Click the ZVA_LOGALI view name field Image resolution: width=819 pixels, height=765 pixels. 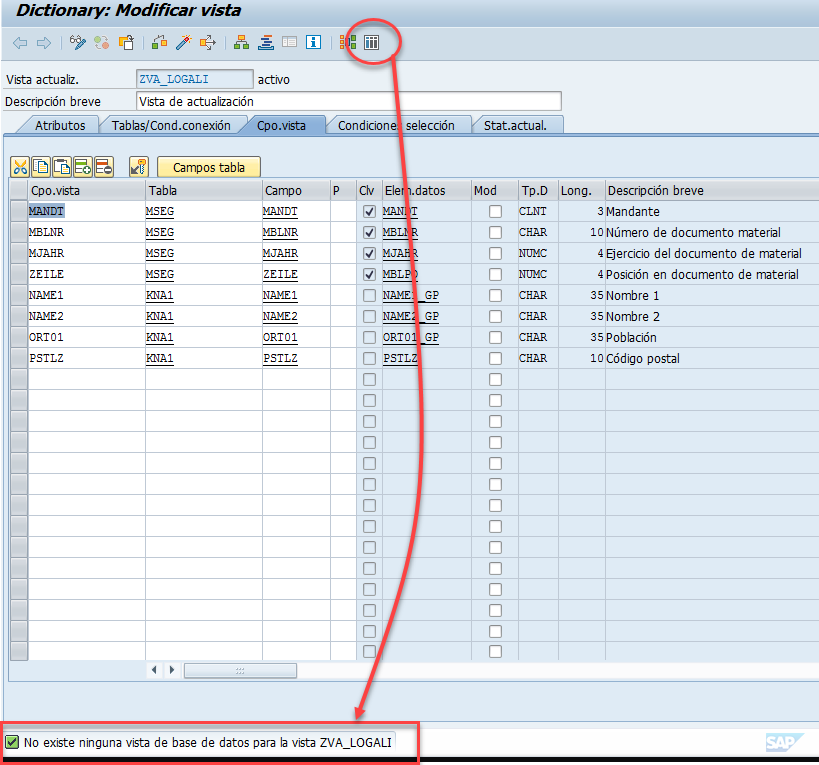(194, 79)
